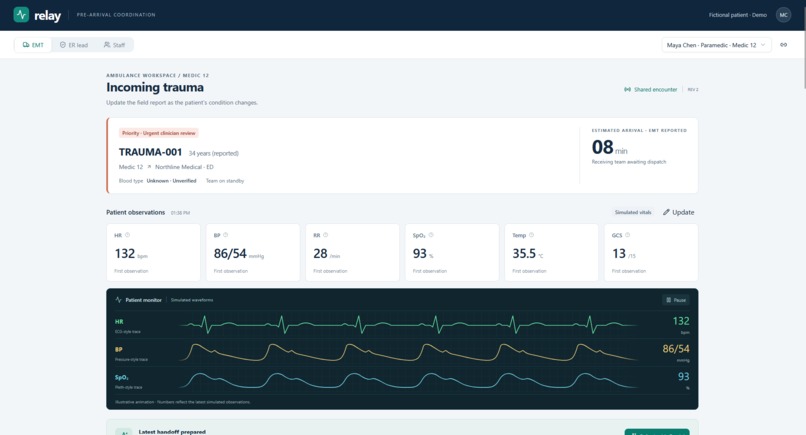Click the link icon beside user selector

(783, 45)
